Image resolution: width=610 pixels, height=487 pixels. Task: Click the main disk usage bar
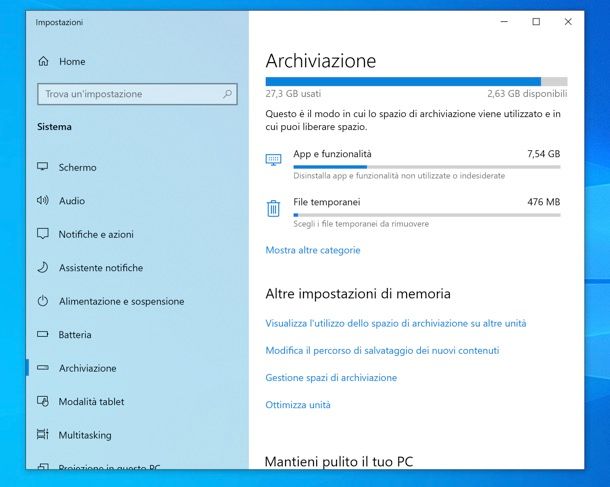pyautogui.click(x=416, y=82)
